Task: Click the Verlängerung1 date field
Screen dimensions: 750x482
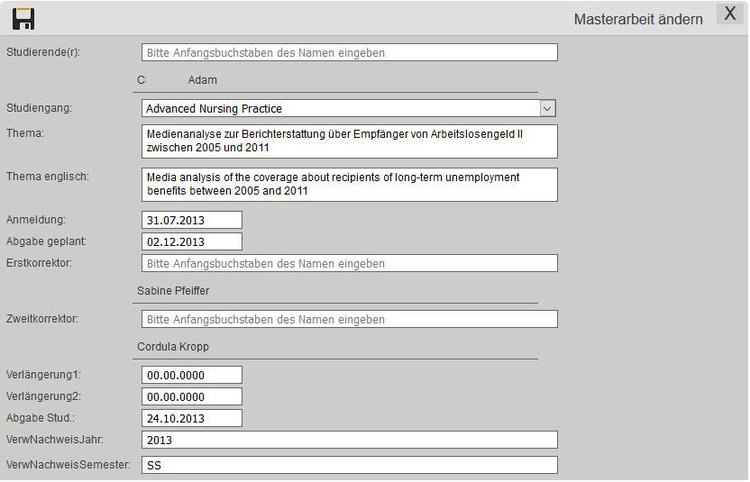Action: coord(192,375)
